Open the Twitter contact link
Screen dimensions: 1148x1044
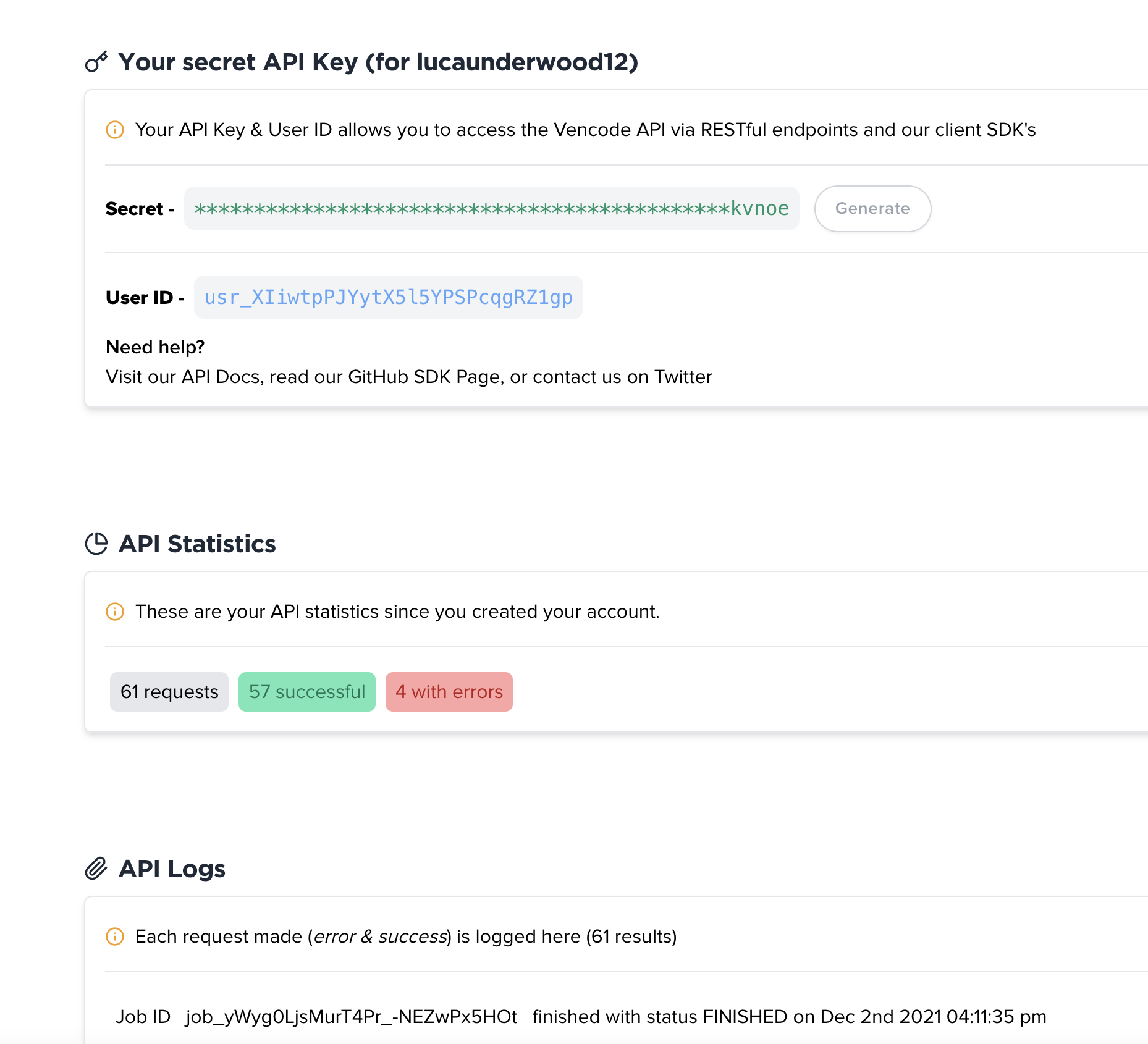683,377
